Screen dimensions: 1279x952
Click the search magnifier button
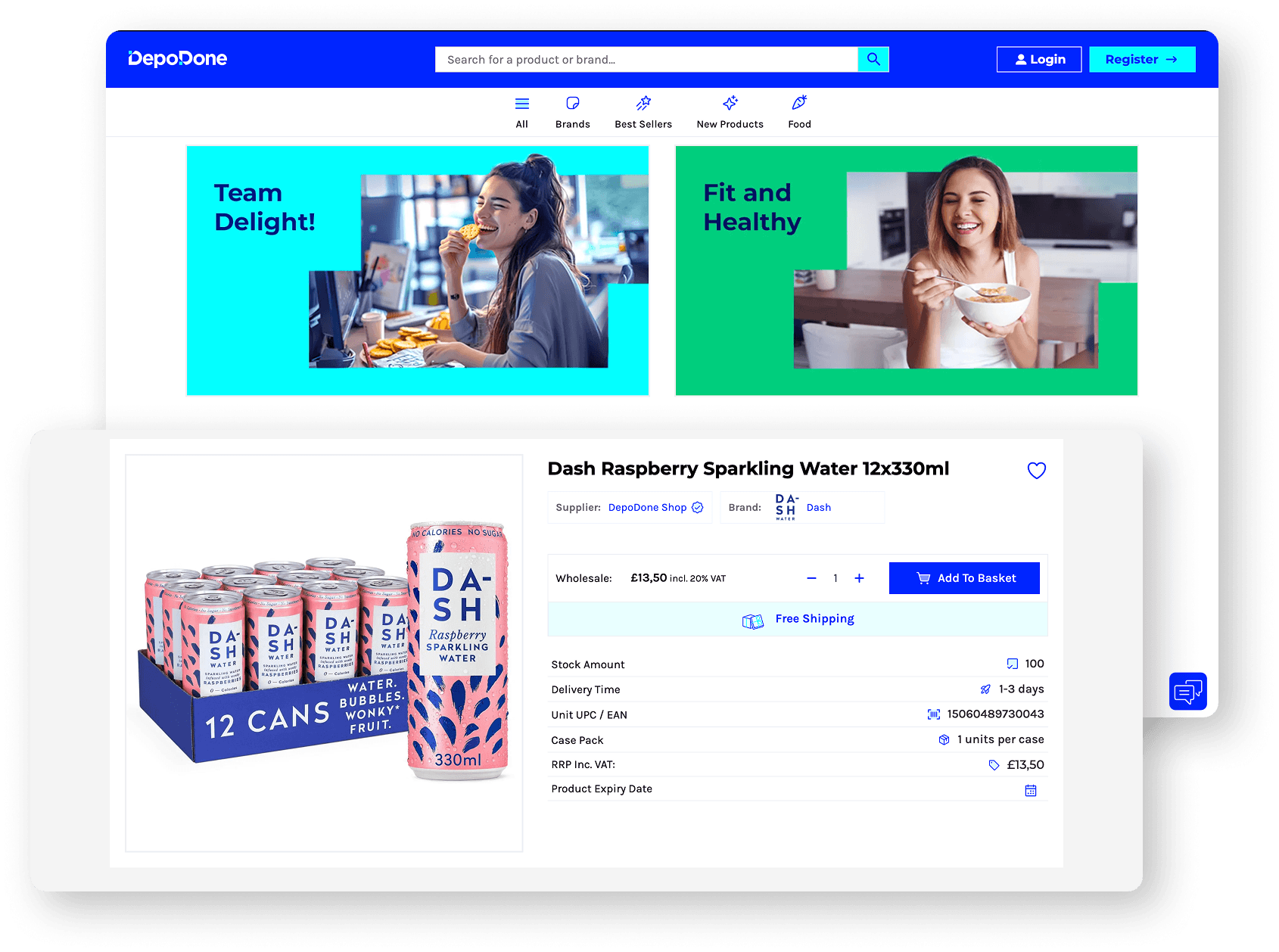click(x=873, y=59)
